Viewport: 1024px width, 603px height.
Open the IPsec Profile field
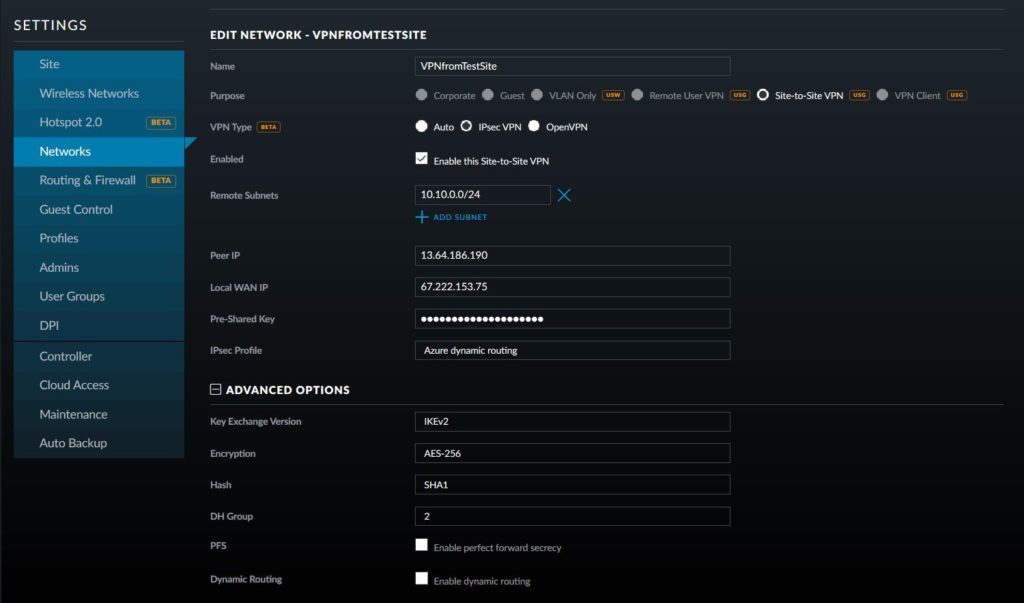pos(572,350)
